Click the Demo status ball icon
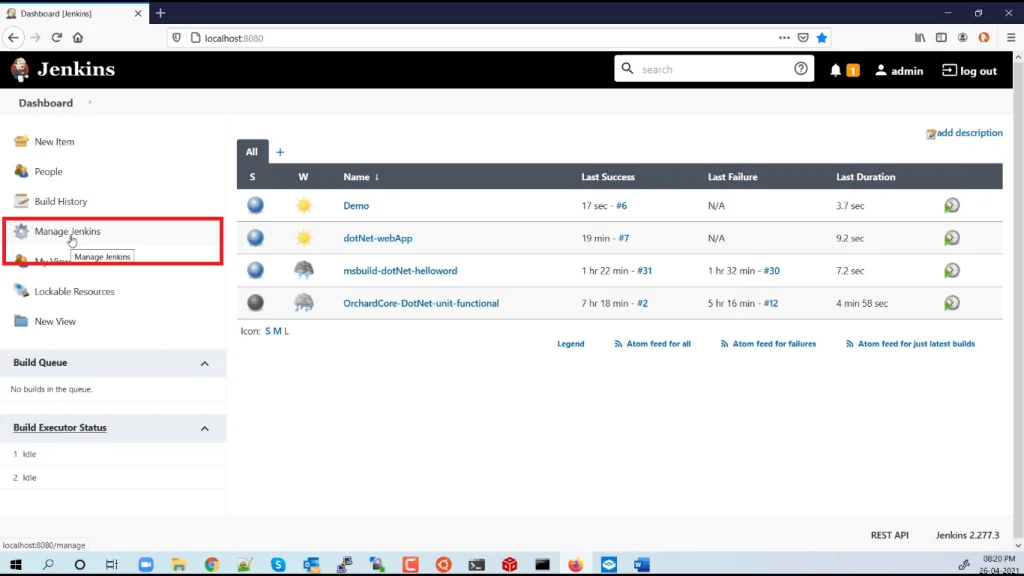 coord(255,205)
